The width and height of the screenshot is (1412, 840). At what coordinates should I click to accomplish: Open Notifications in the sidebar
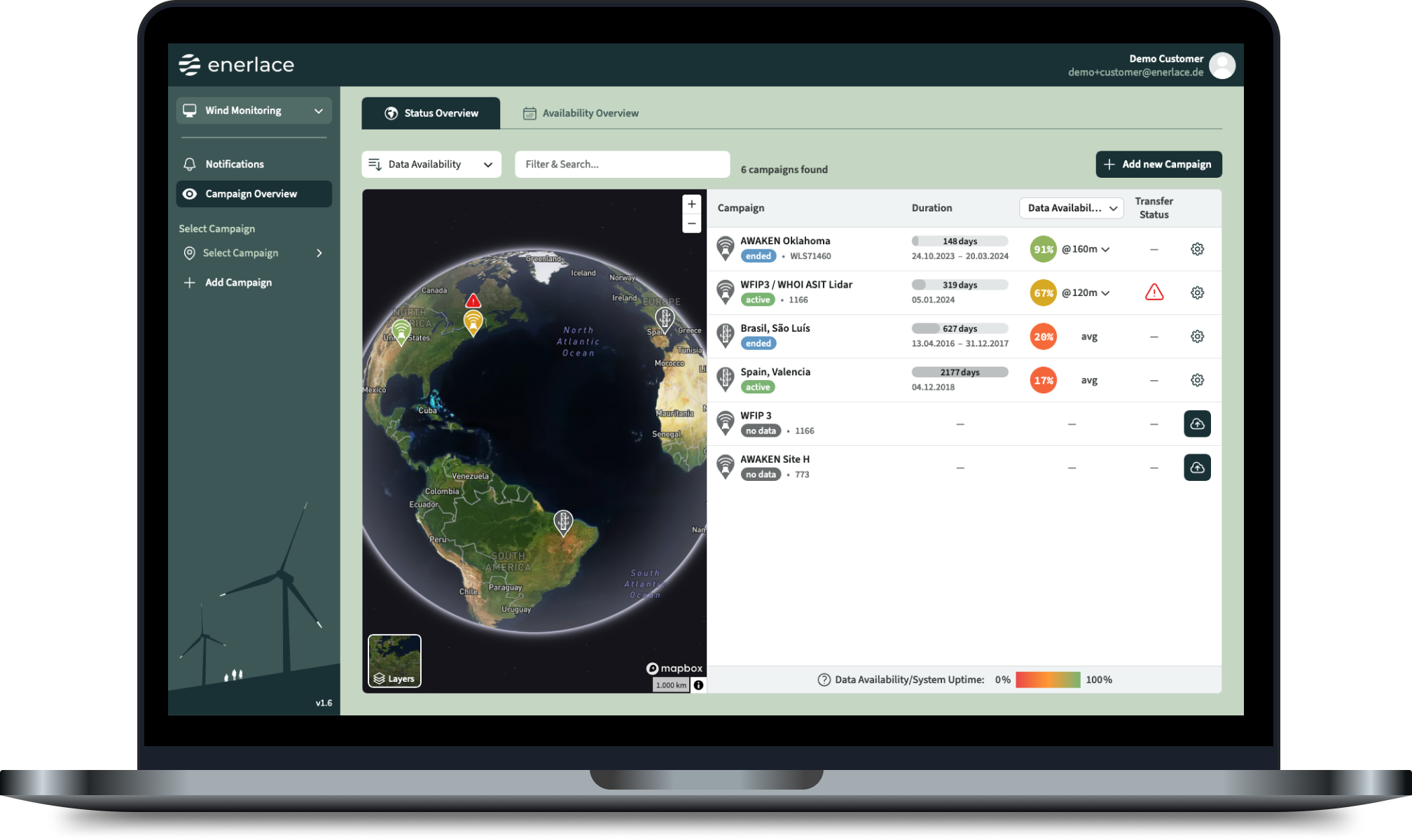coord(235,164)
